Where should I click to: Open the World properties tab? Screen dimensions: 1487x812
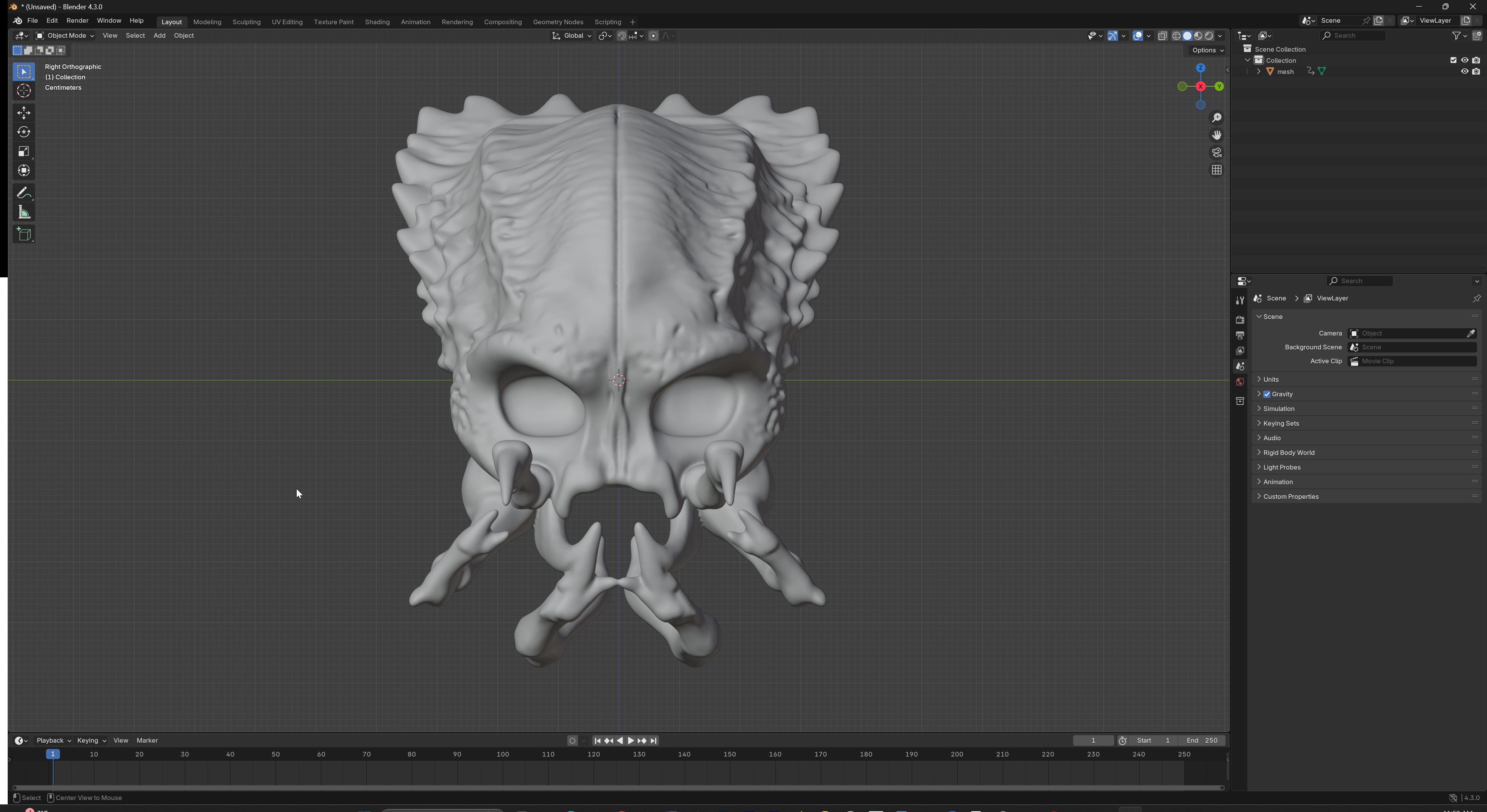(1239, 382)
